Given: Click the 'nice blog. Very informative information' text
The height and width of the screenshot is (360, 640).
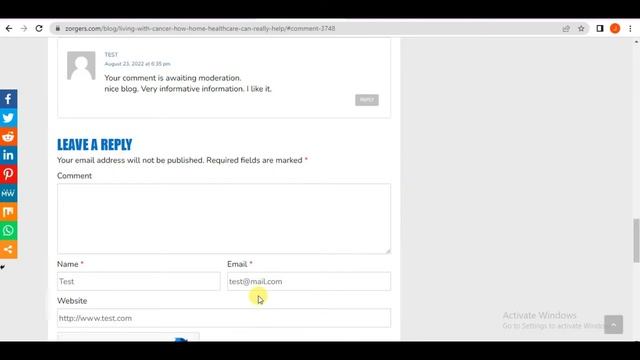Looking at the screenshot, I should [174, 89].
